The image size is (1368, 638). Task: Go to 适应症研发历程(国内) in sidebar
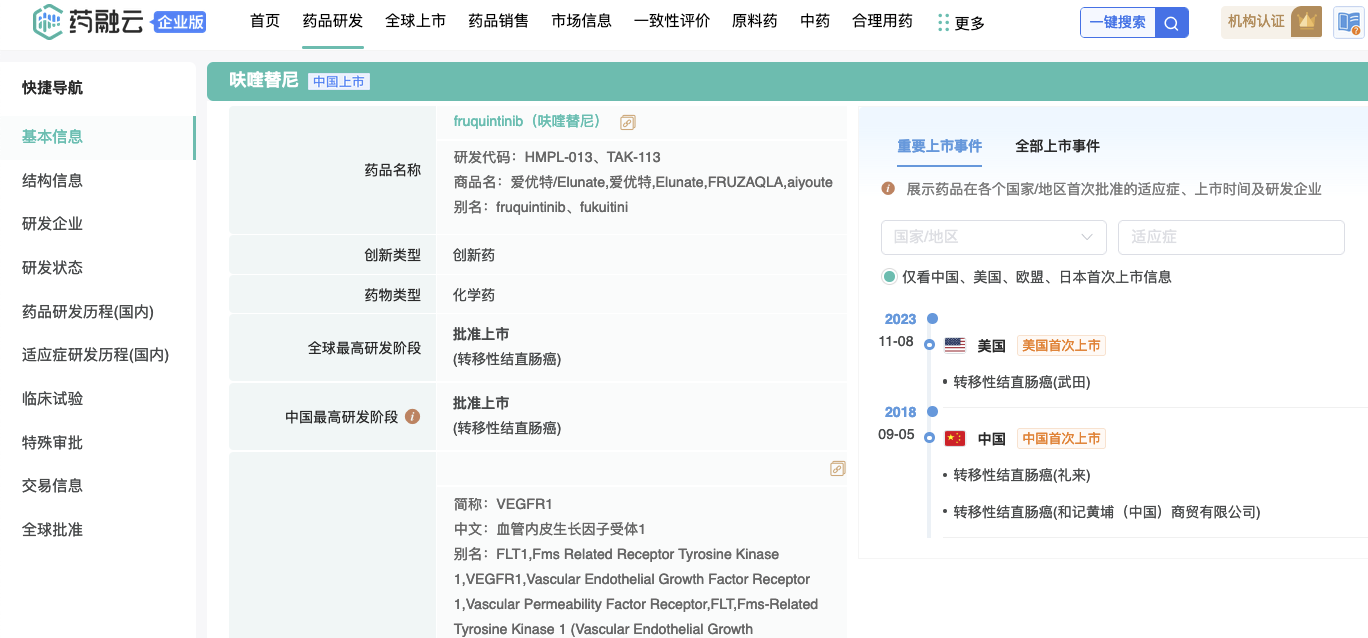[97, 355]
